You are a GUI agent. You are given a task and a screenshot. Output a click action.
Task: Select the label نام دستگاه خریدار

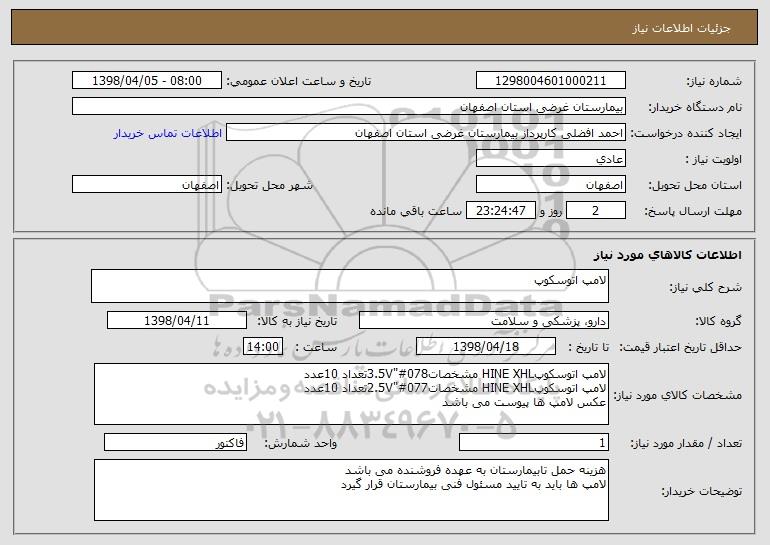[695, 107]
